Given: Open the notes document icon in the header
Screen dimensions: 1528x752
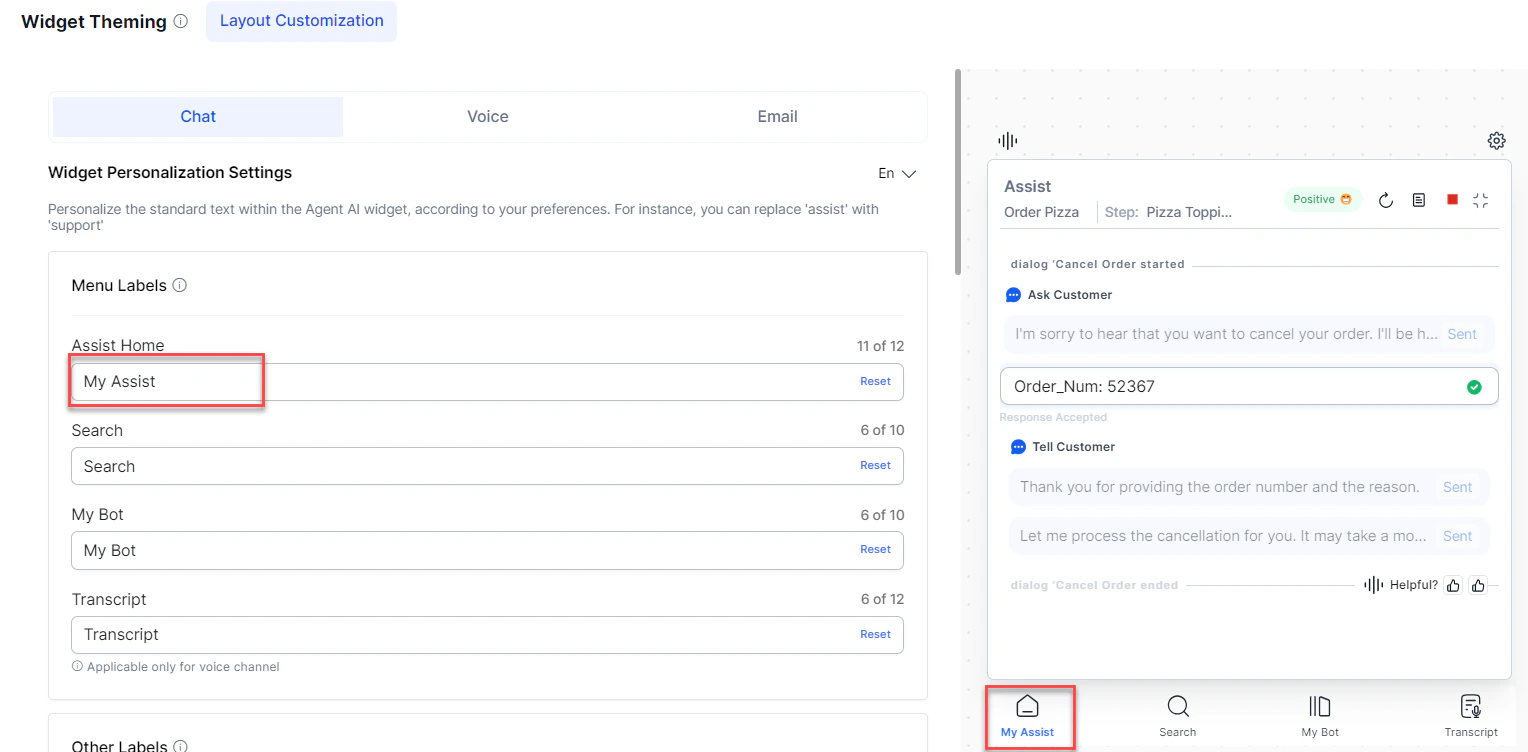Looking at the screenshot, I should [1418, 200].
